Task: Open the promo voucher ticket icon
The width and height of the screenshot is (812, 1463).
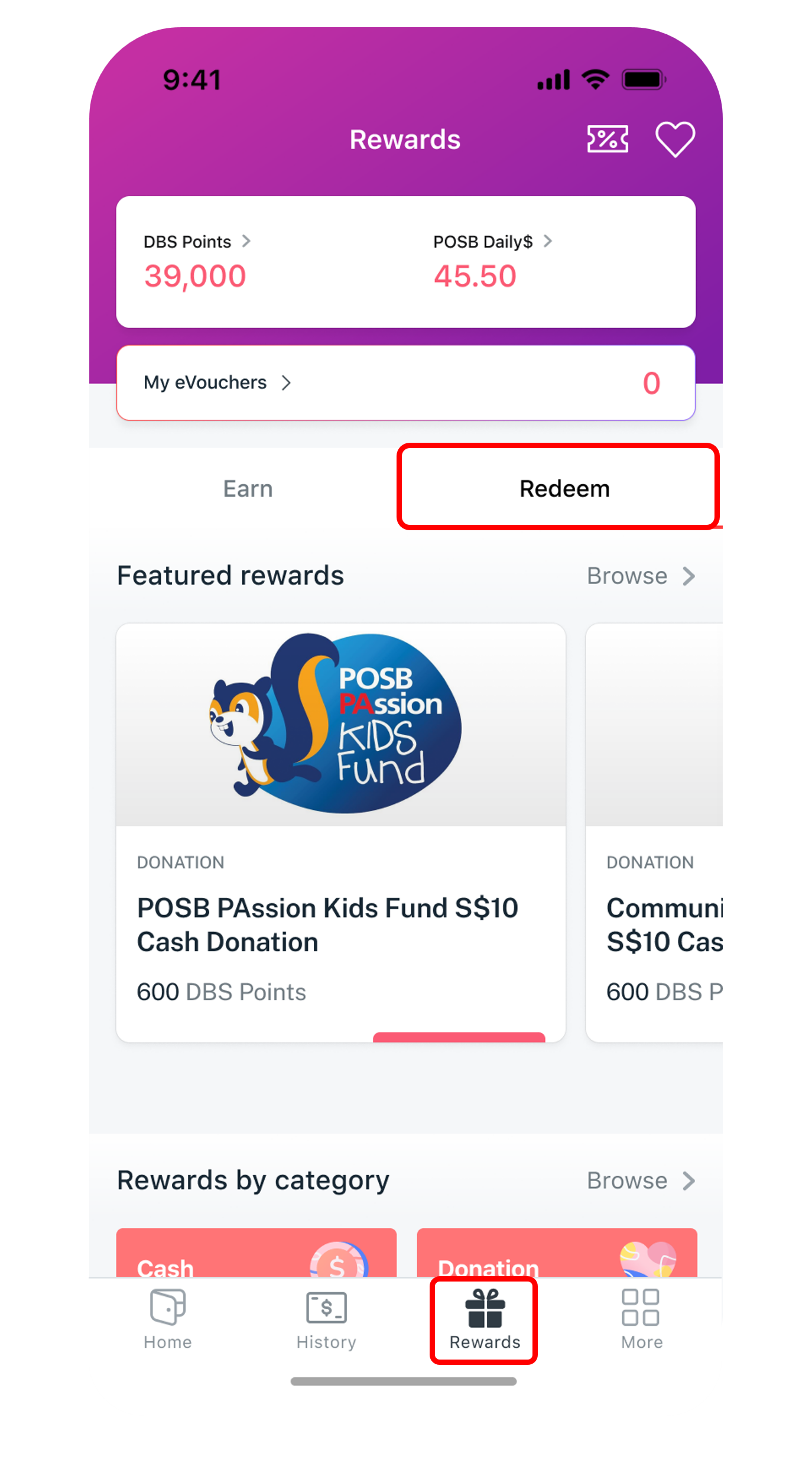Action: (607, 140)
